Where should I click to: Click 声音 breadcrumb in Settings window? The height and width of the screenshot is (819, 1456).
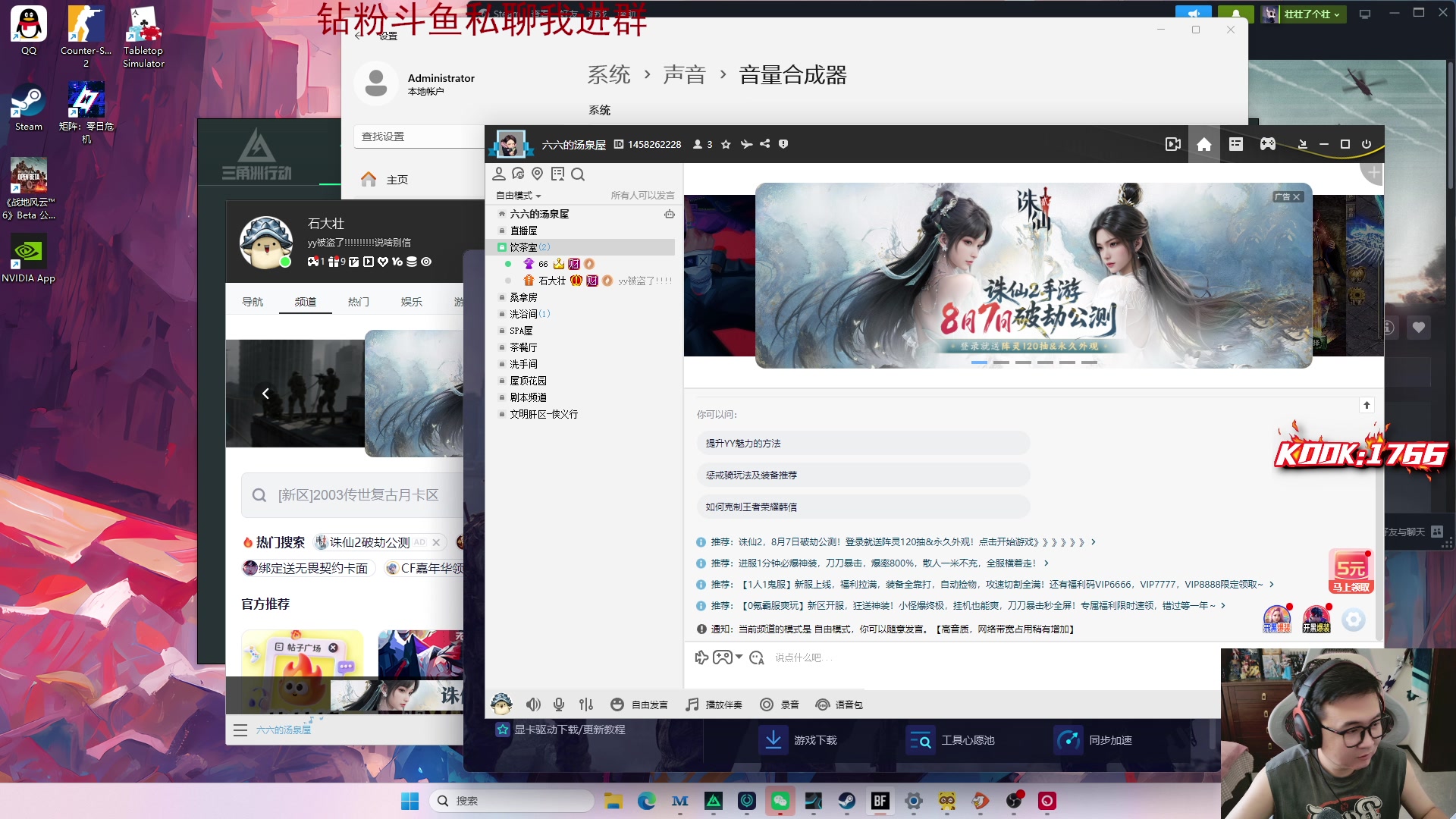[x=684, y=75]
